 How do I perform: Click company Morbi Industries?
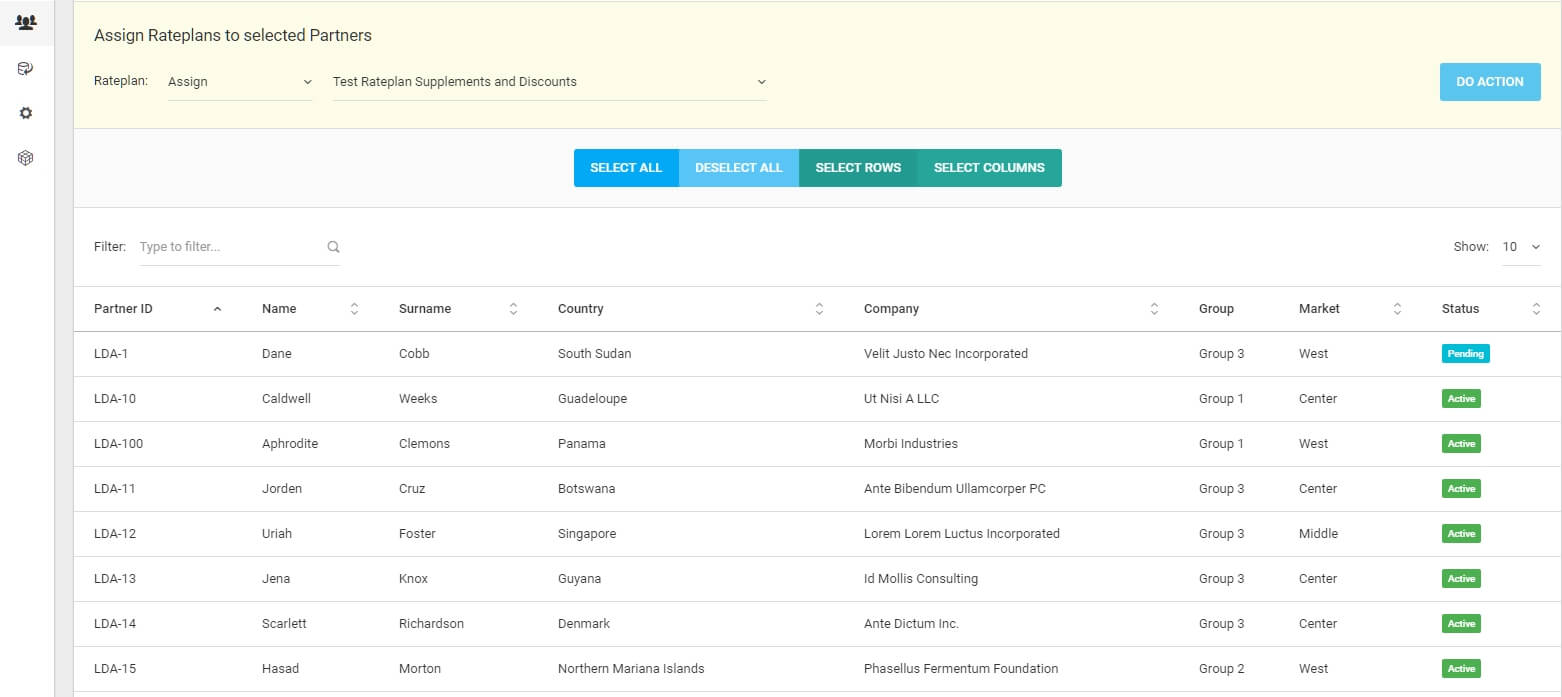click(x=911, y=444)
